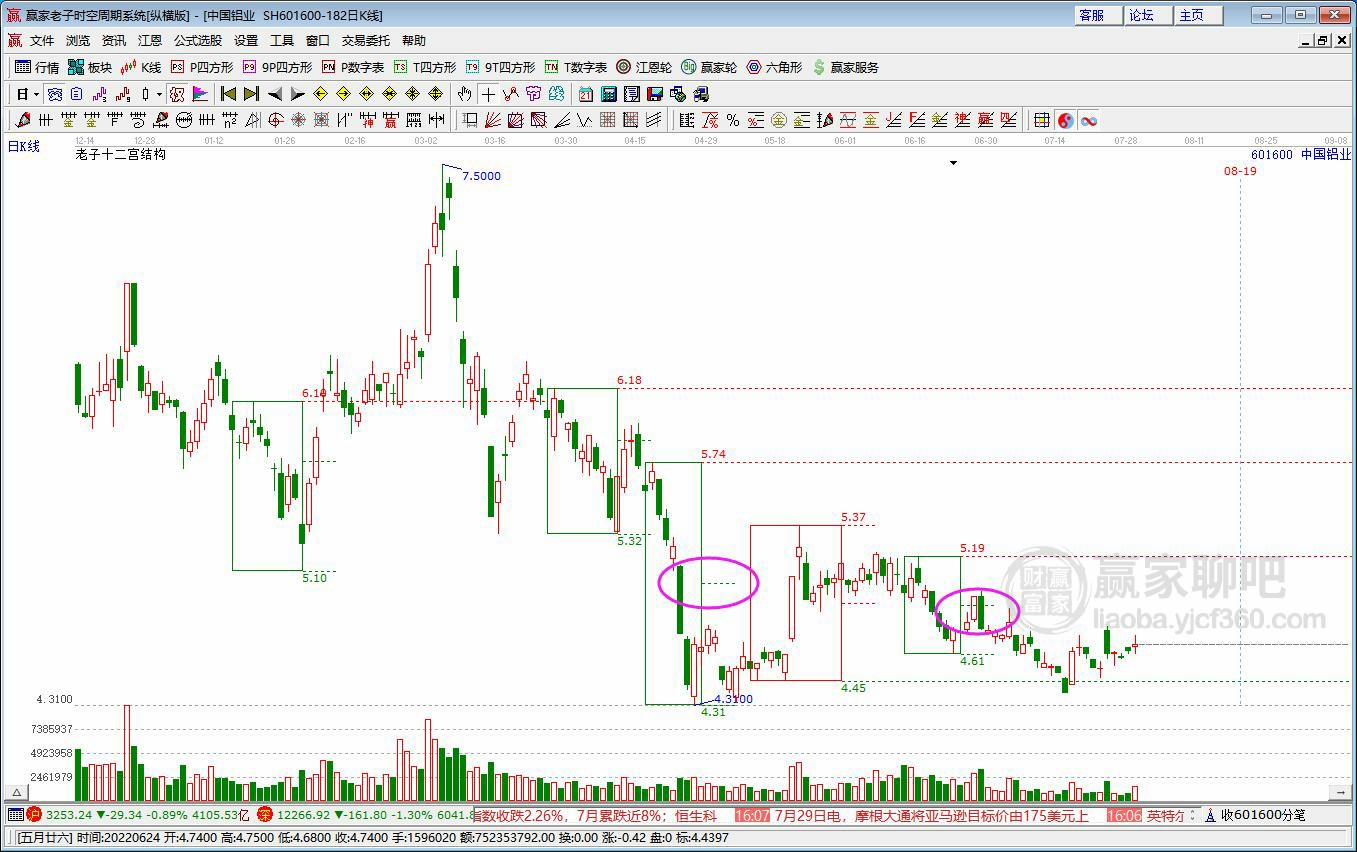Screen dimensions: 1357x852
Task: Click the 收601600分笔 status entry
Action: (1263, 815)
